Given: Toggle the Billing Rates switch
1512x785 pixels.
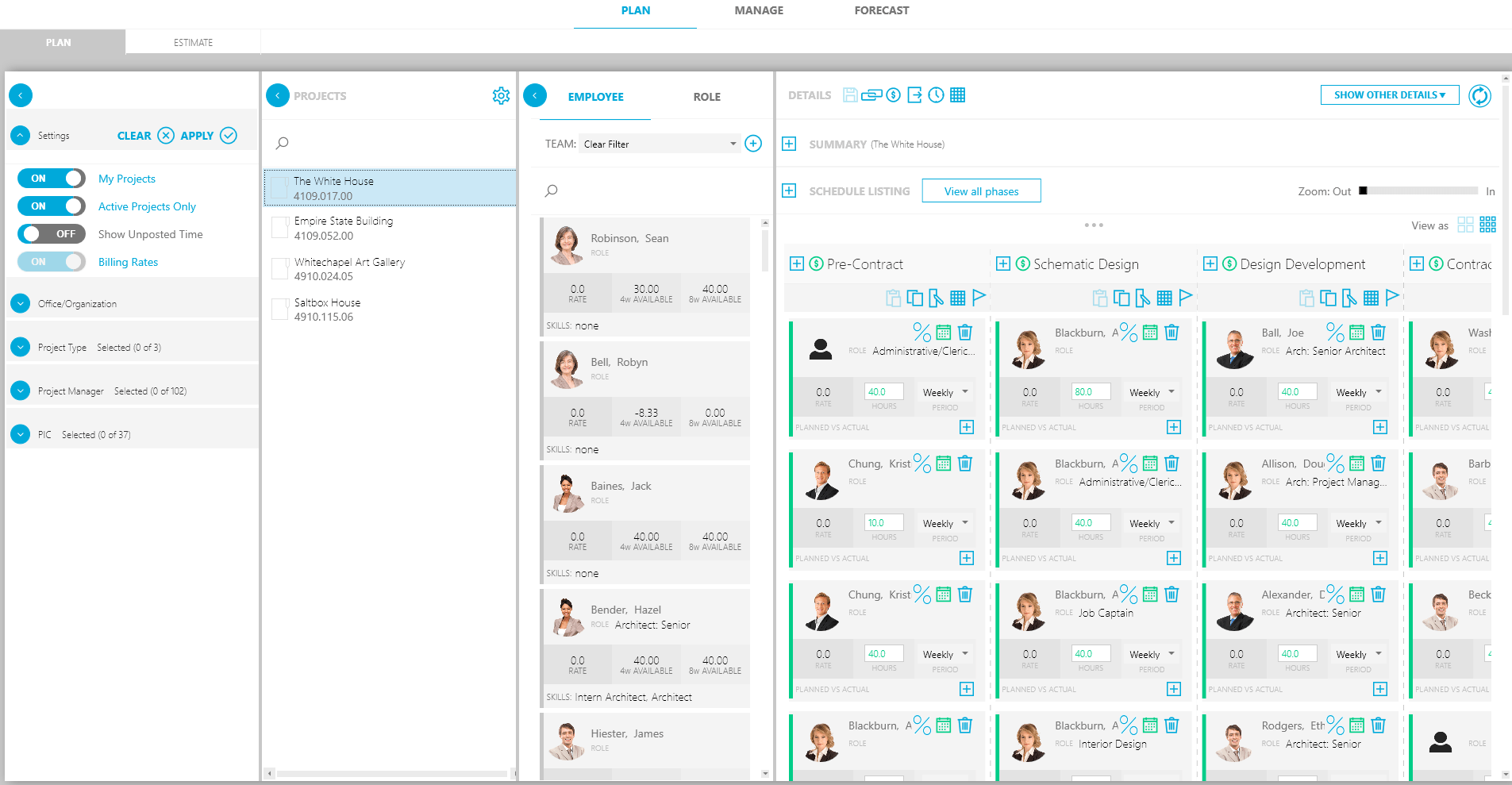Looking at the screenshot, I should point(52,262).
